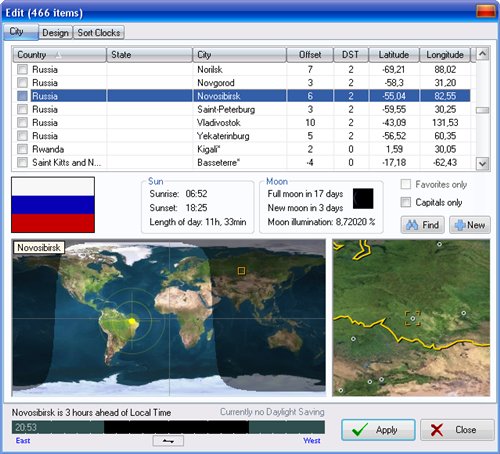Click the red X Close button
The height and width of the screenshot is (454, 500).
(457, 430)
